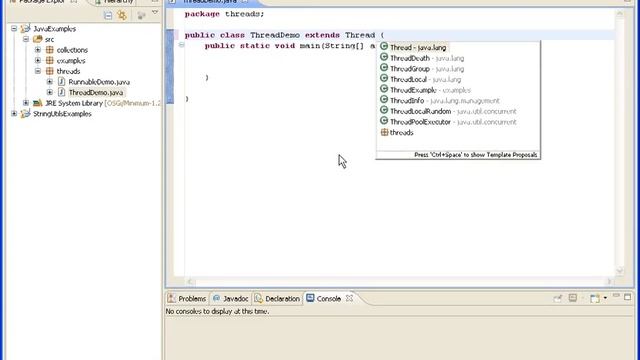Image resolution: width=640 pixels, height=360 pixels.
Task: Click examples package icon
Action: click(50, 60)
